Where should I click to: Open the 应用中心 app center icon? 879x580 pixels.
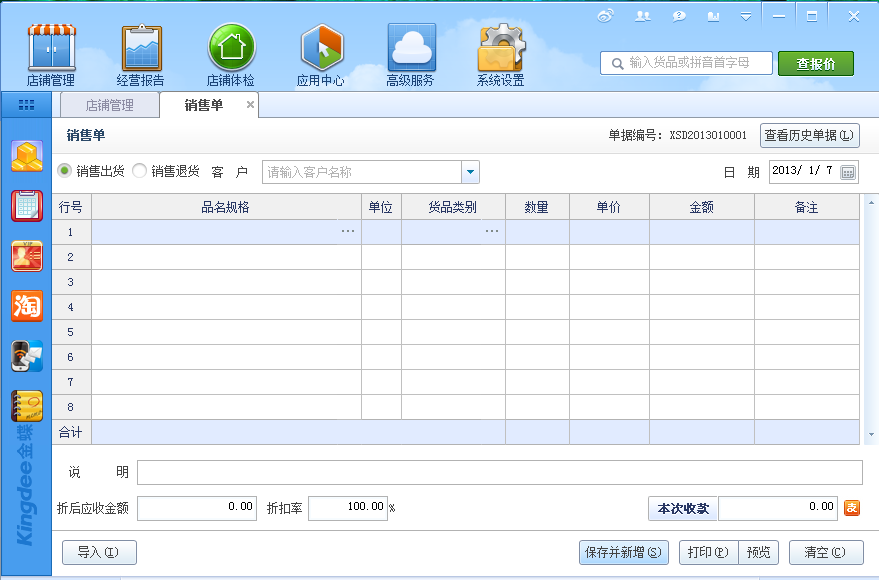(x=321, y=47)
